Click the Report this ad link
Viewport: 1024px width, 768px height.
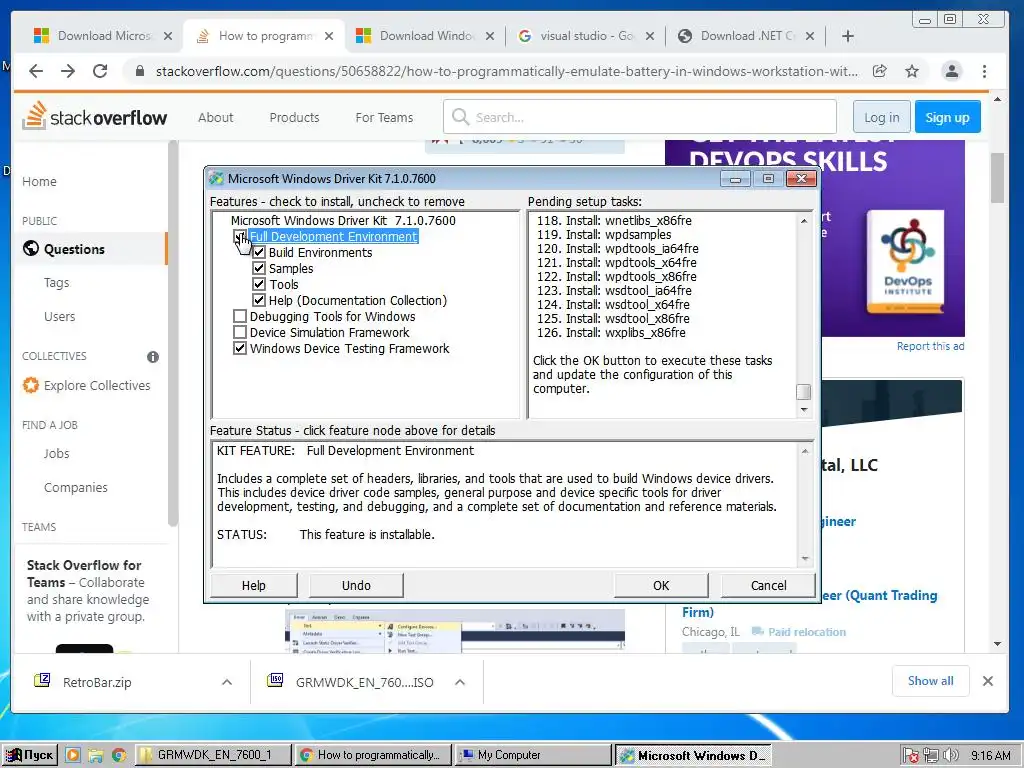[x=930, y=346]
